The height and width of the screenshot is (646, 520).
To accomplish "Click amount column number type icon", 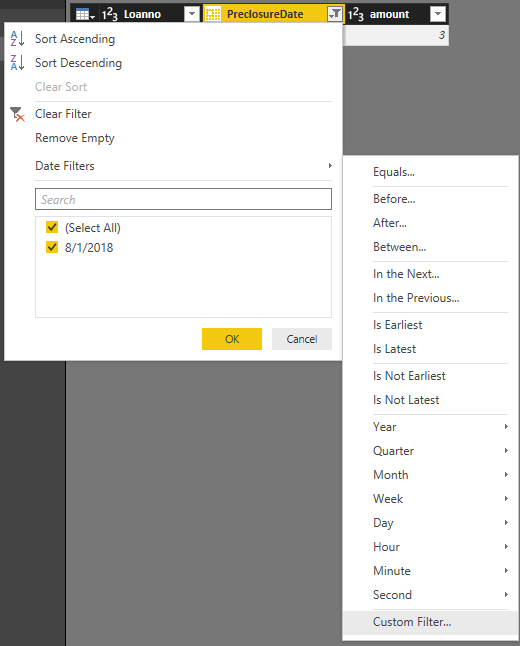I will tap(356, 14).
